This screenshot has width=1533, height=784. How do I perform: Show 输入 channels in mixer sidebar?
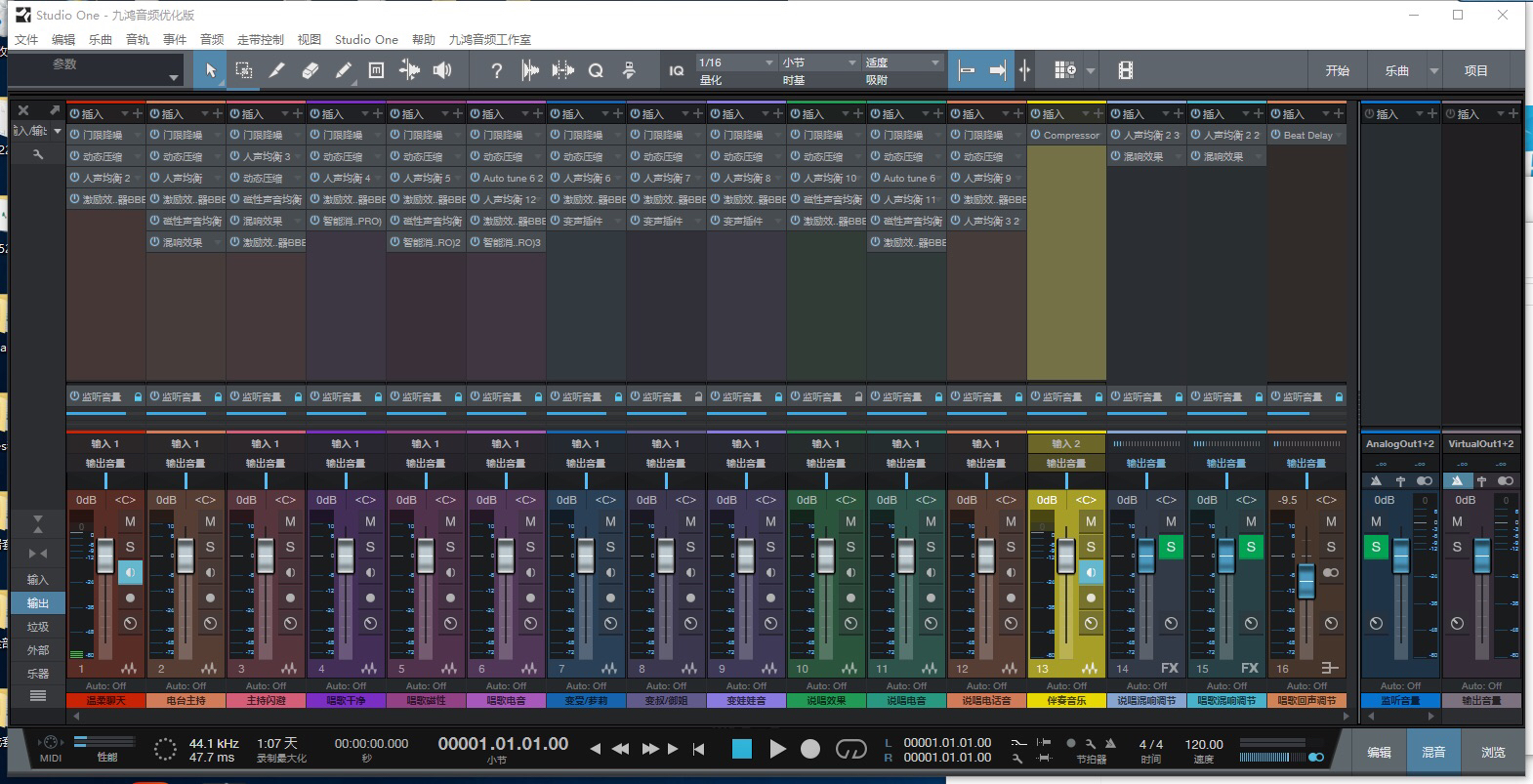(x=38, y=579)
